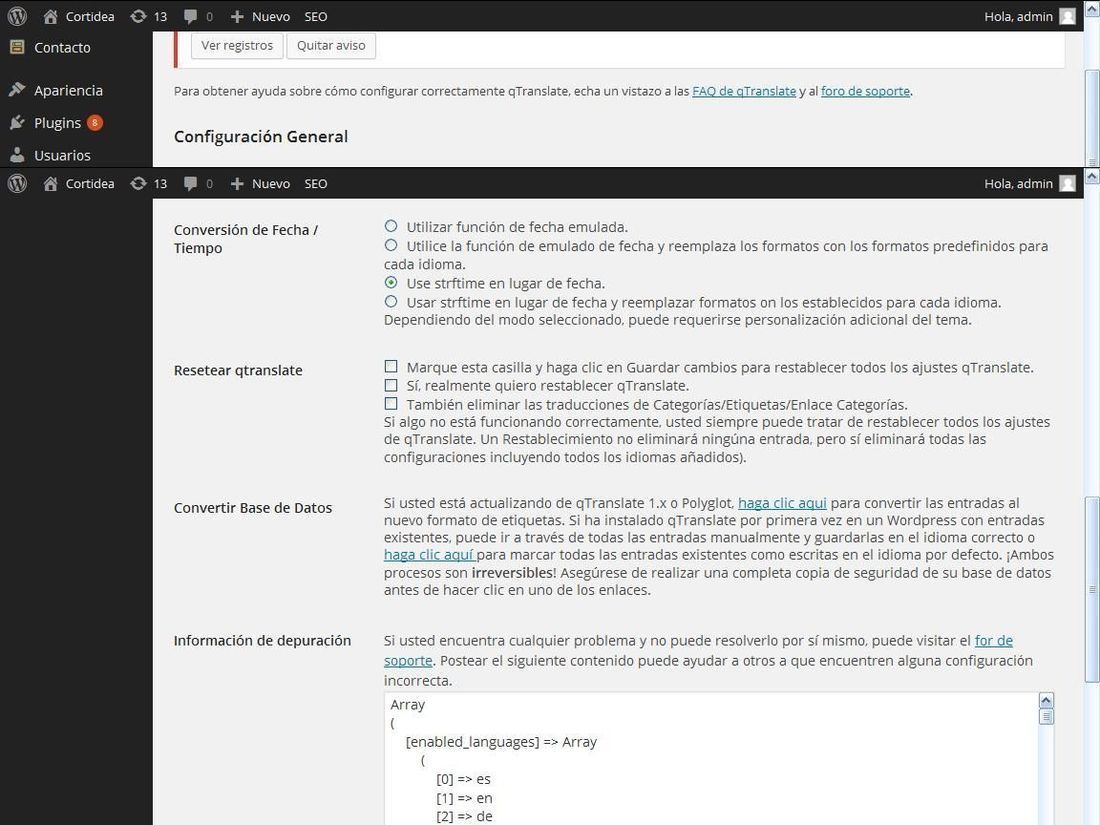
Task: Open comments bubble in upper admin bar
Action: point(190,16)
